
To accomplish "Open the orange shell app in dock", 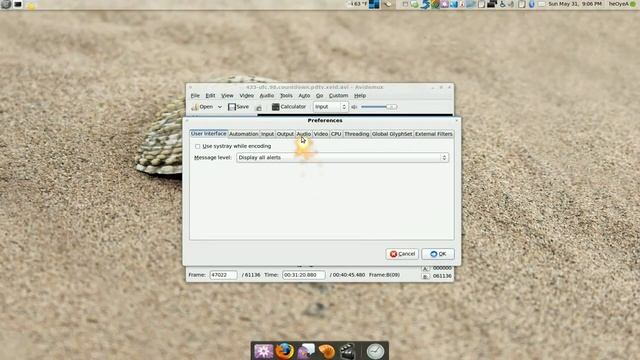I will tap(327, 351).
